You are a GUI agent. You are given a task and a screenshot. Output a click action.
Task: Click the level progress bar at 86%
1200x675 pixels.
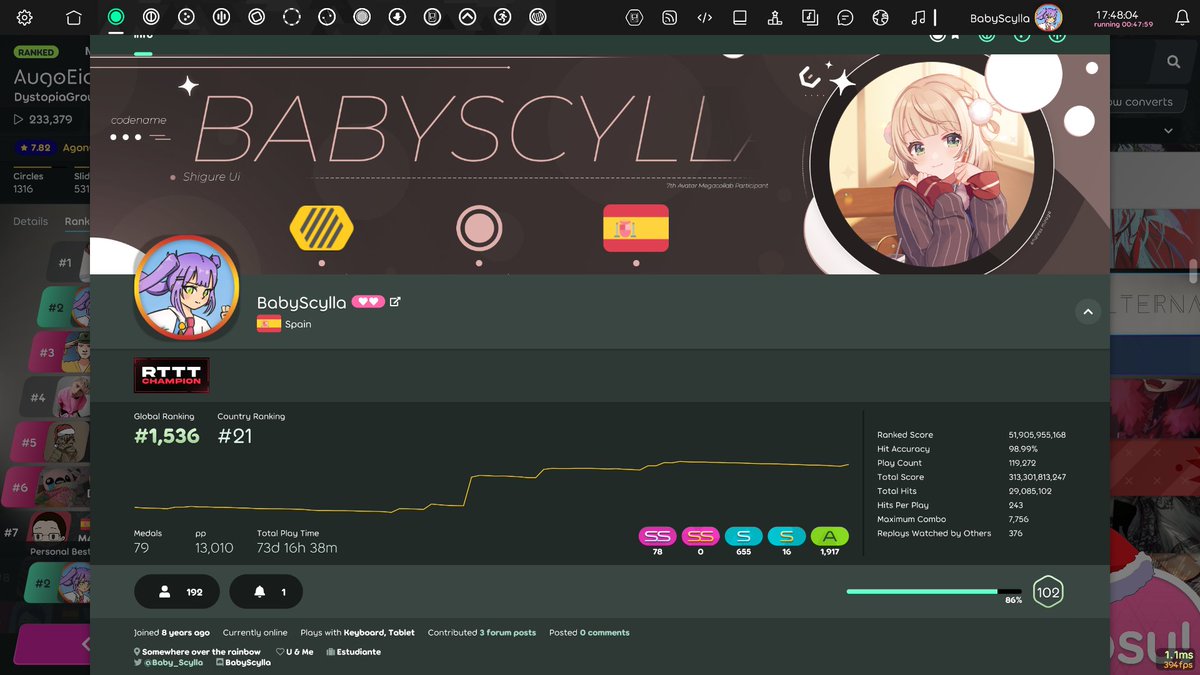[x=934, y=592]
